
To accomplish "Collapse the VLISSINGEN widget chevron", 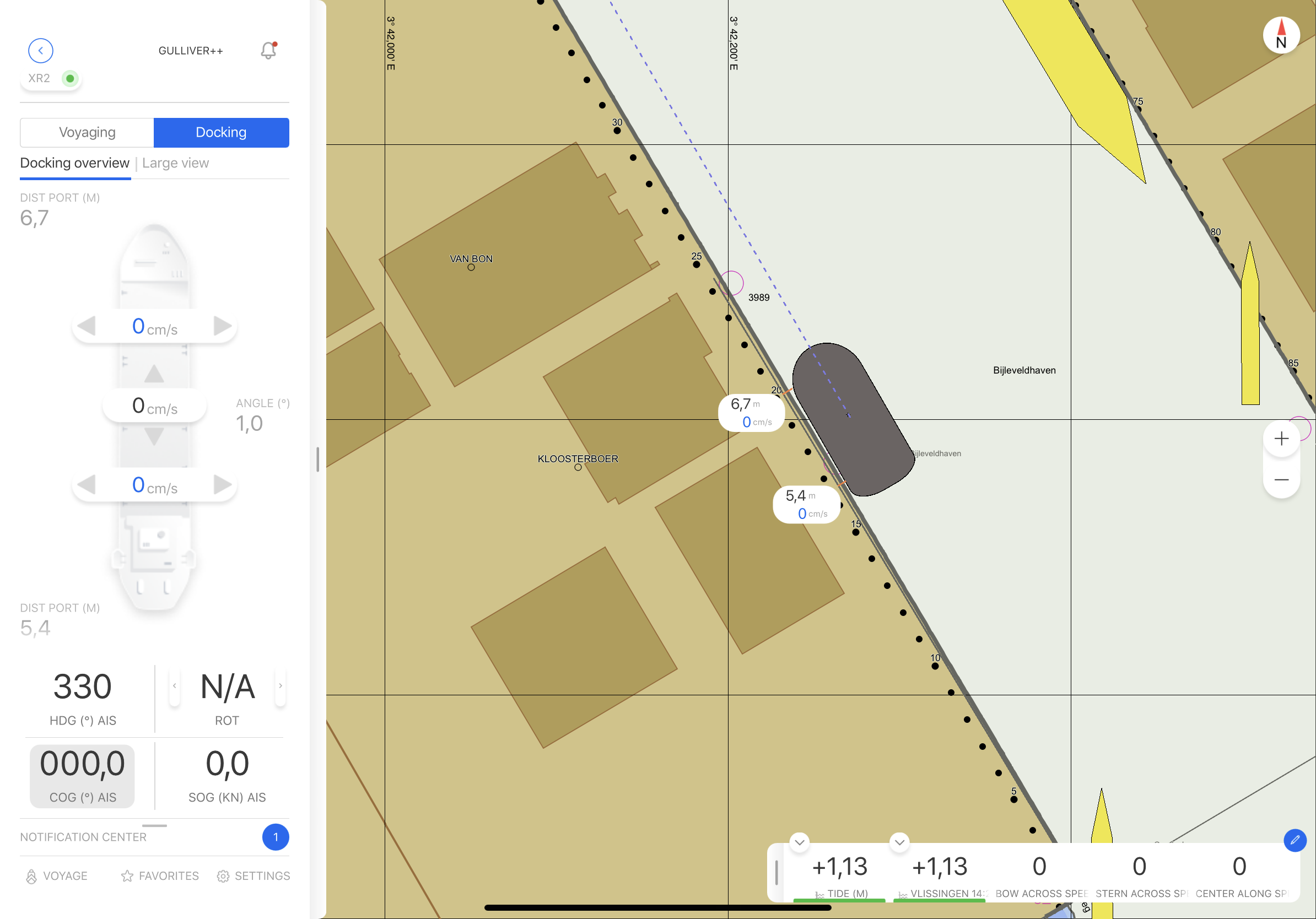I will pos(899,842).
